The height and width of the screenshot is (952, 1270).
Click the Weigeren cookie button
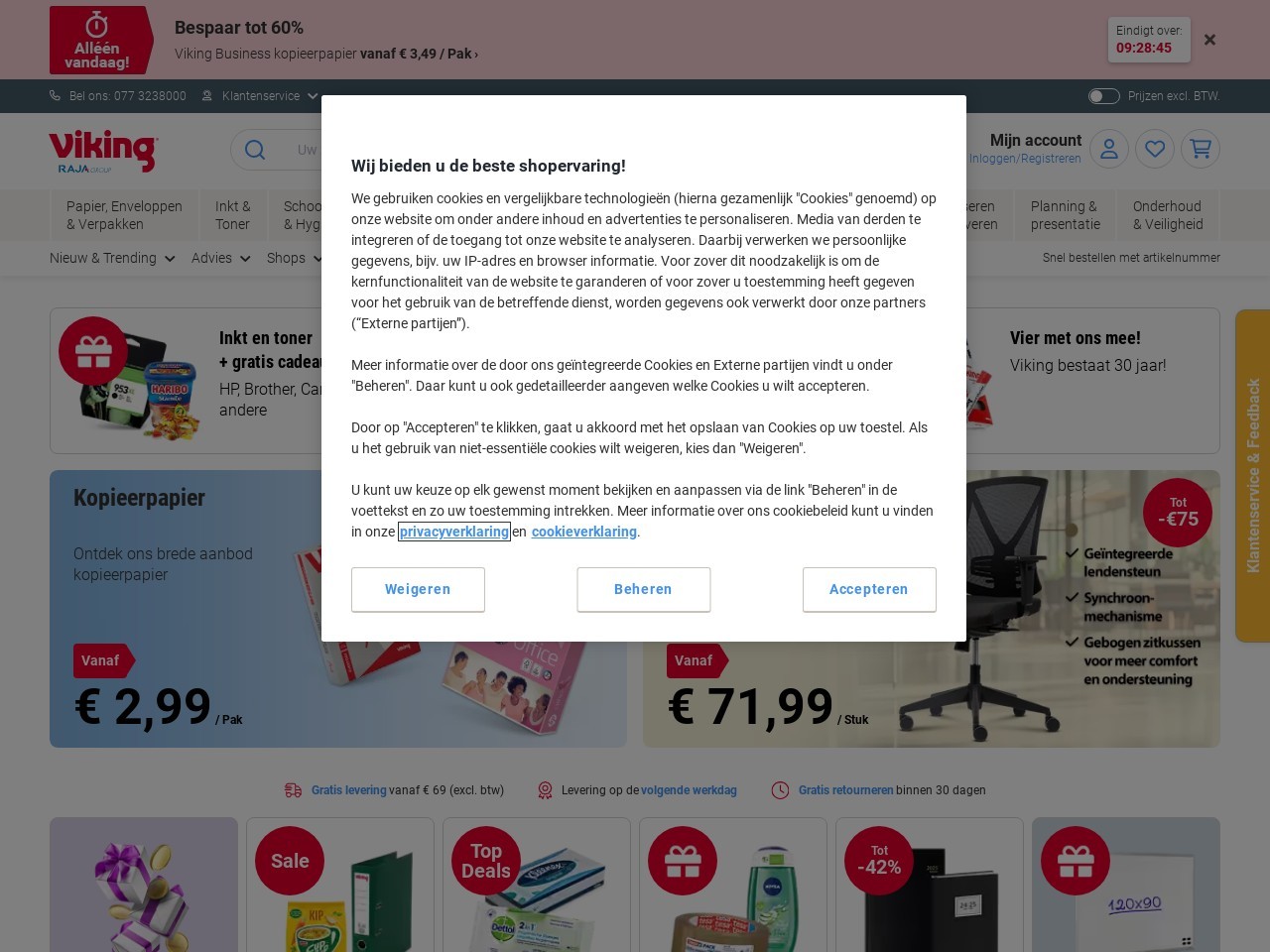[x=418, y=589]
